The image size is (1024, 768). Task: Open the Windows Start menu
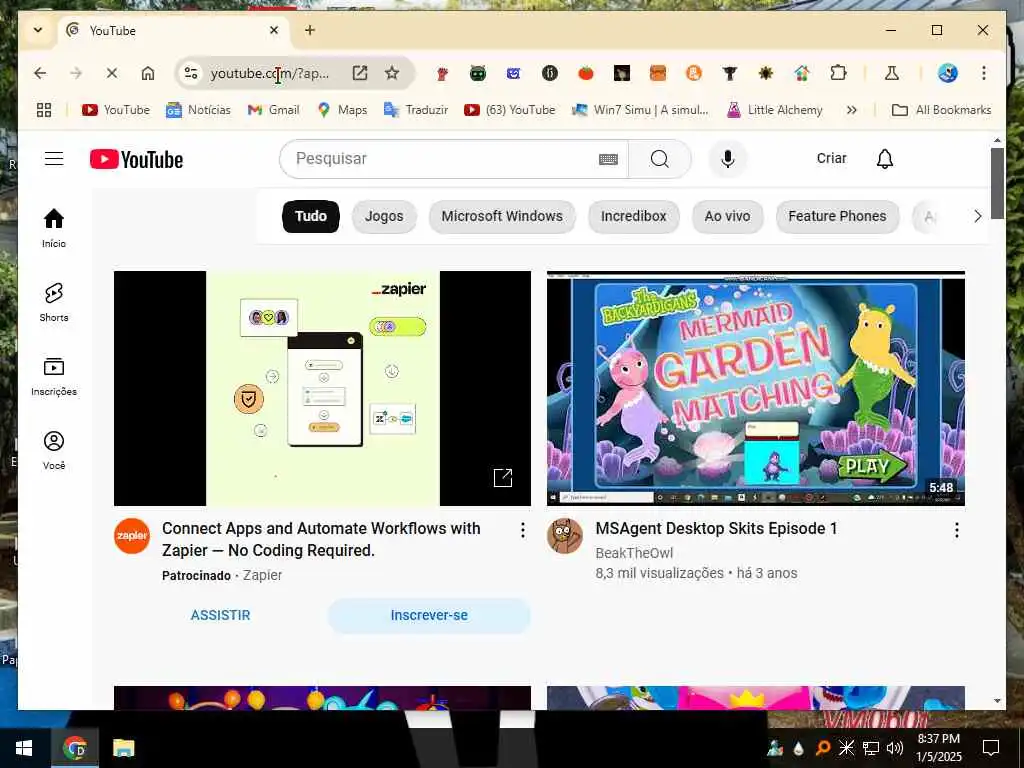point(24,748)
